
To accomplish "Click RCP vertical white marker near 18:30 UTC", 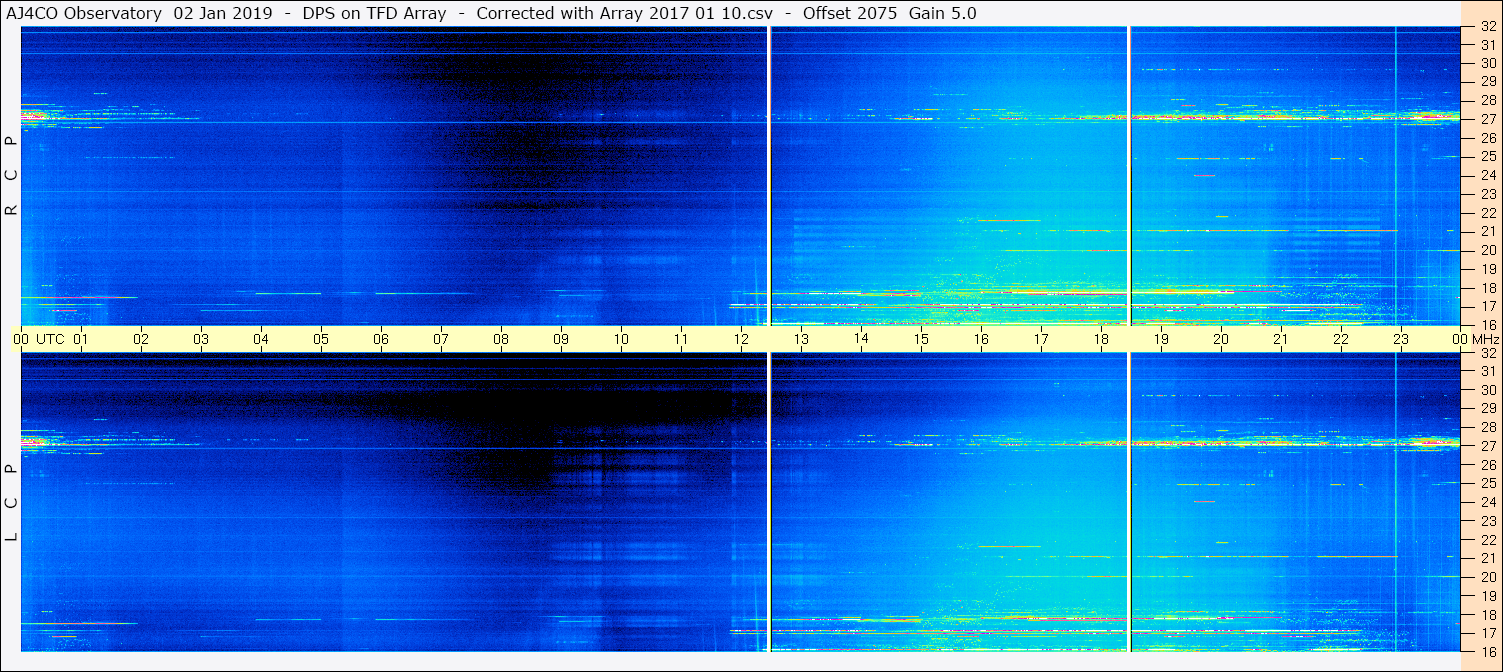I will tap(1129, 176).
